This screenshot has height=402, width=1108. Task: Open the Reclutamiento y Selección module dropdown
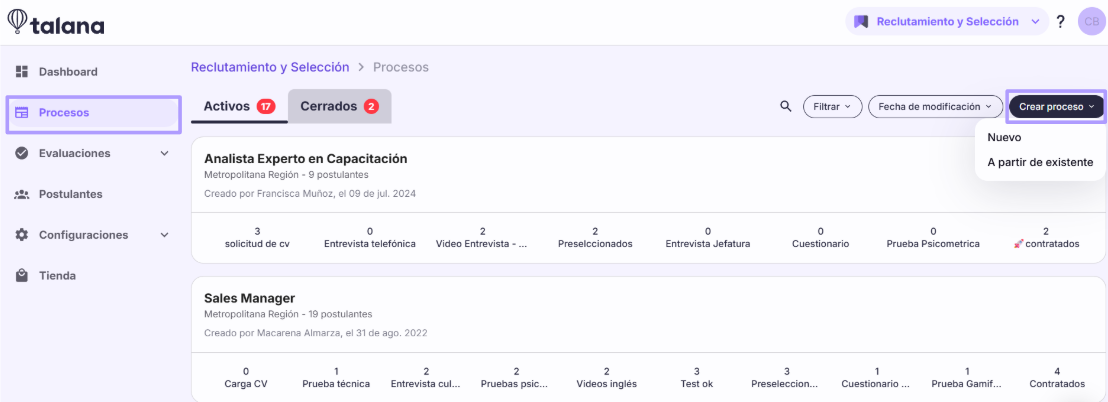coord(947,22)
